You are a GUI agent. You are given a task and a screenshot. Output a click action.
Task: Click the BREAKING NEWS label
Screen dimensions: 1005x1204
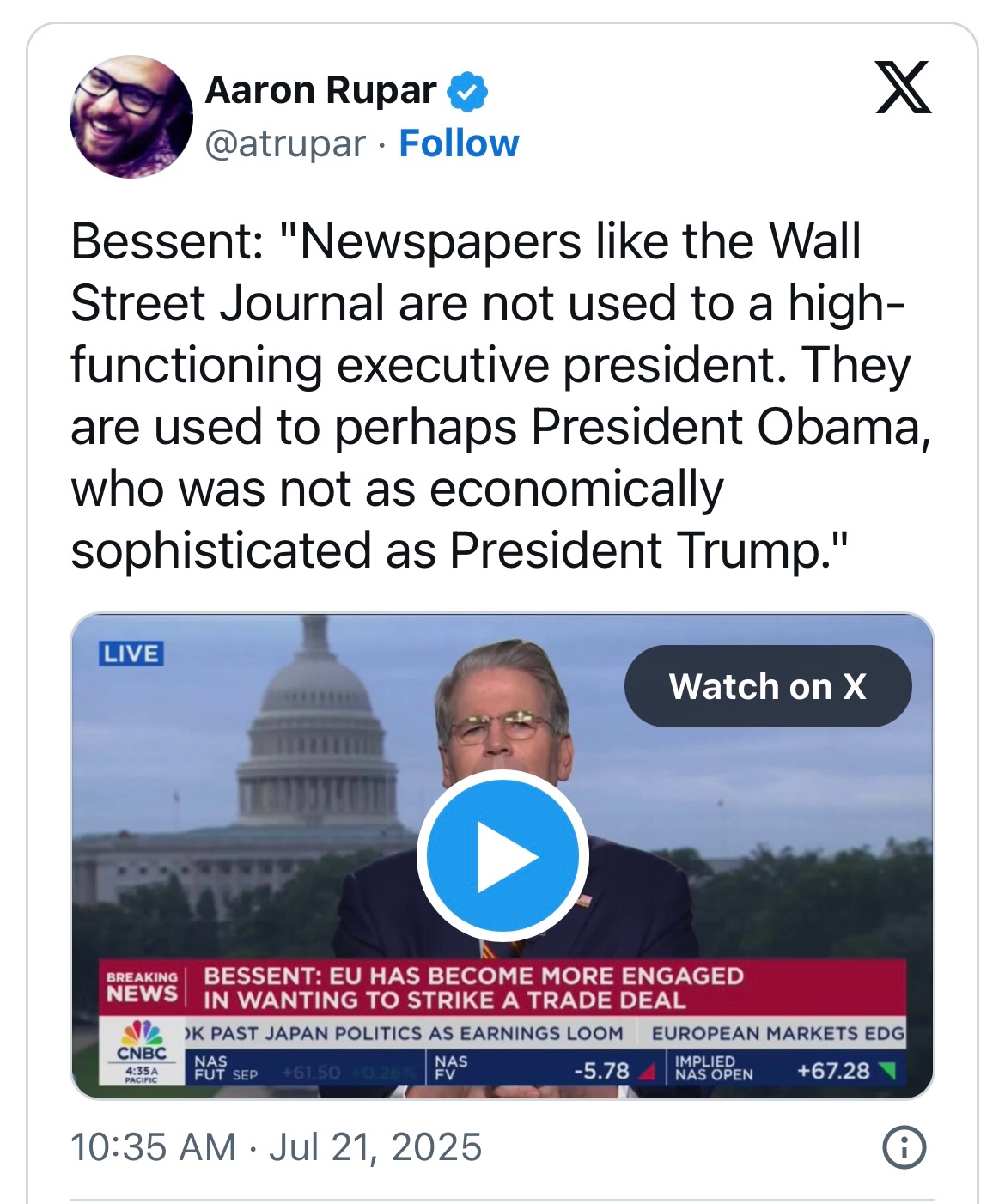click(x=143, y=988)
